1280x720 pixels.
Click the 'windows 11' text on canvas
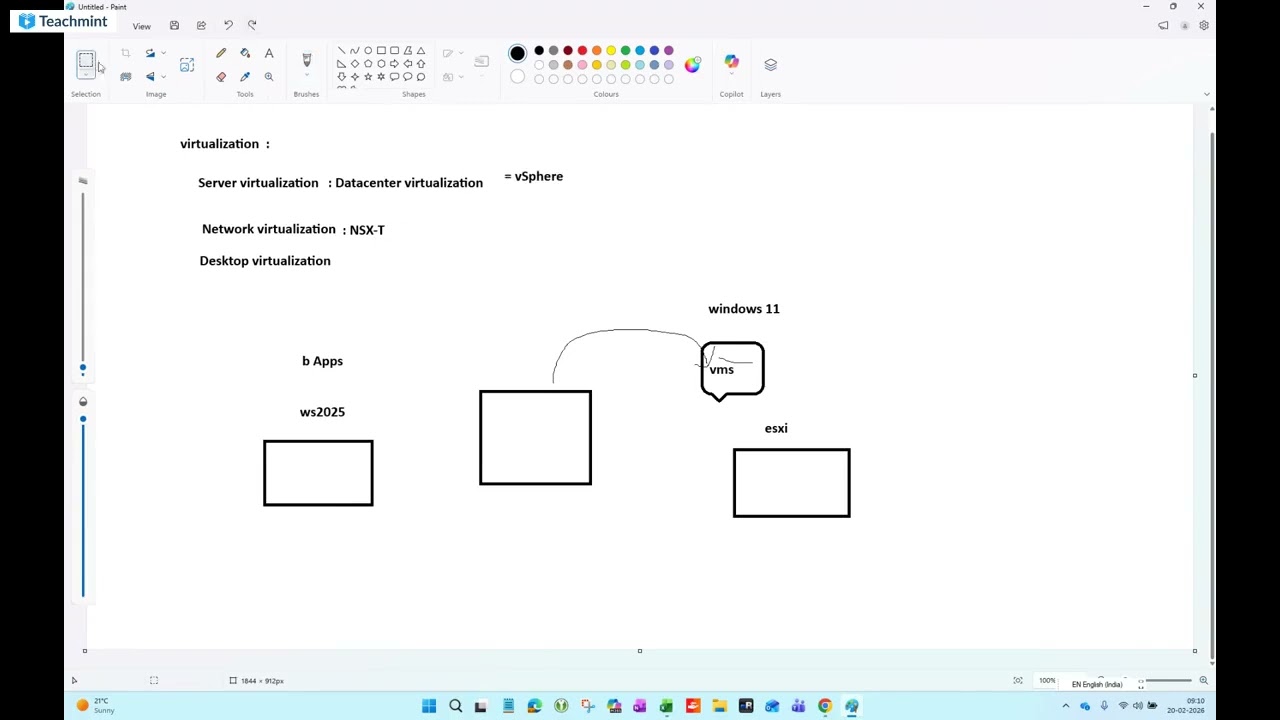(744, 309)
